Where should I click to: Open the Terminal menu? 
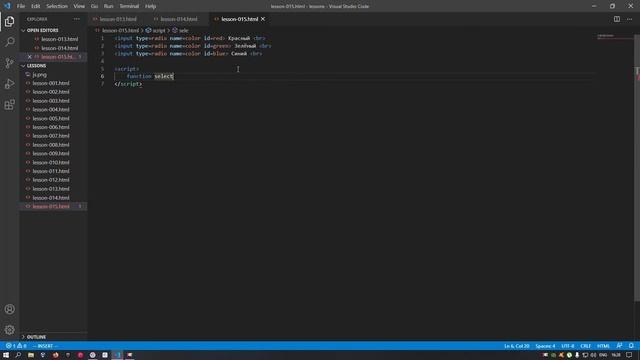pyautogui.click(x=129, y=6)
